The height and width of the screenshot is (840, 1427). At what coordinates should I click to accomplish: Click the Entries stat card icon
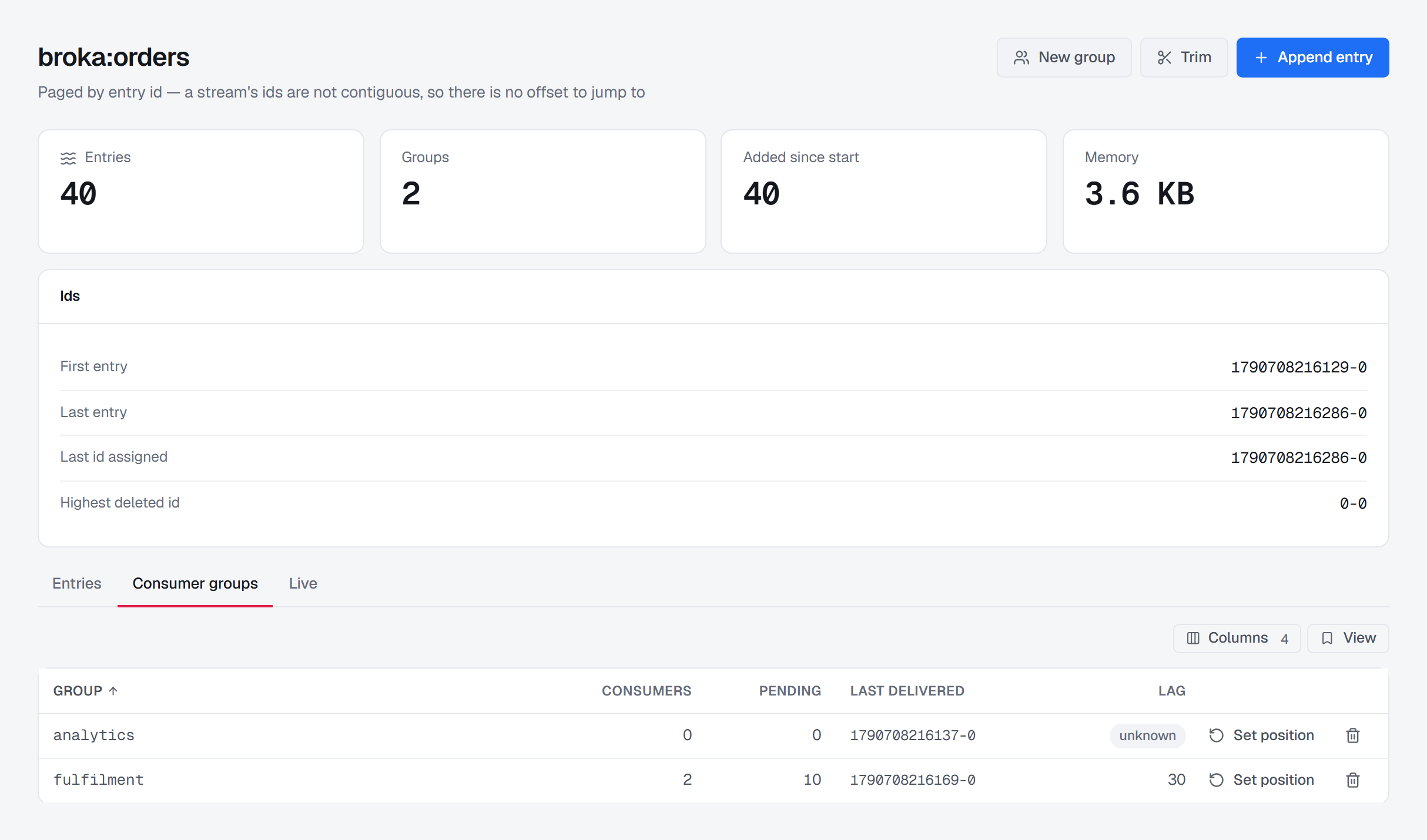(68, 158)
